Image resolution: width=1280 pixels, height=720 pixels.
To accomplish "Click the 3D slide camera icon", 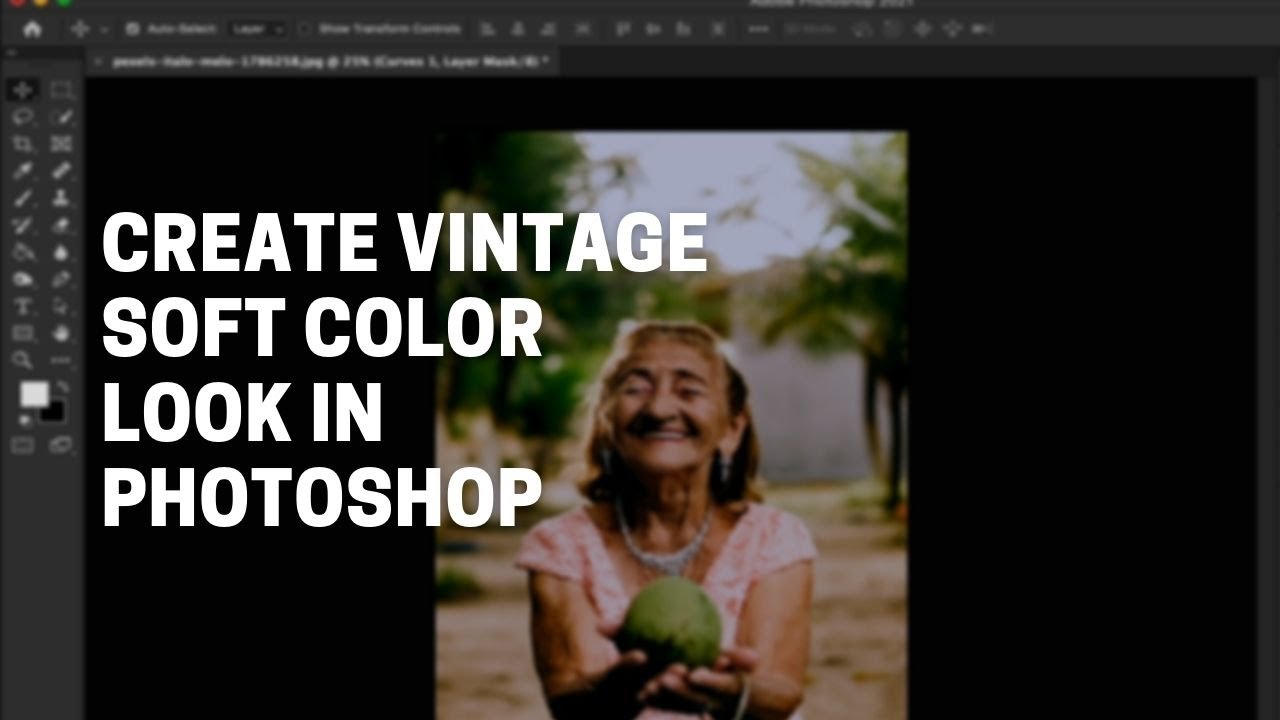I will coord(954,29).
